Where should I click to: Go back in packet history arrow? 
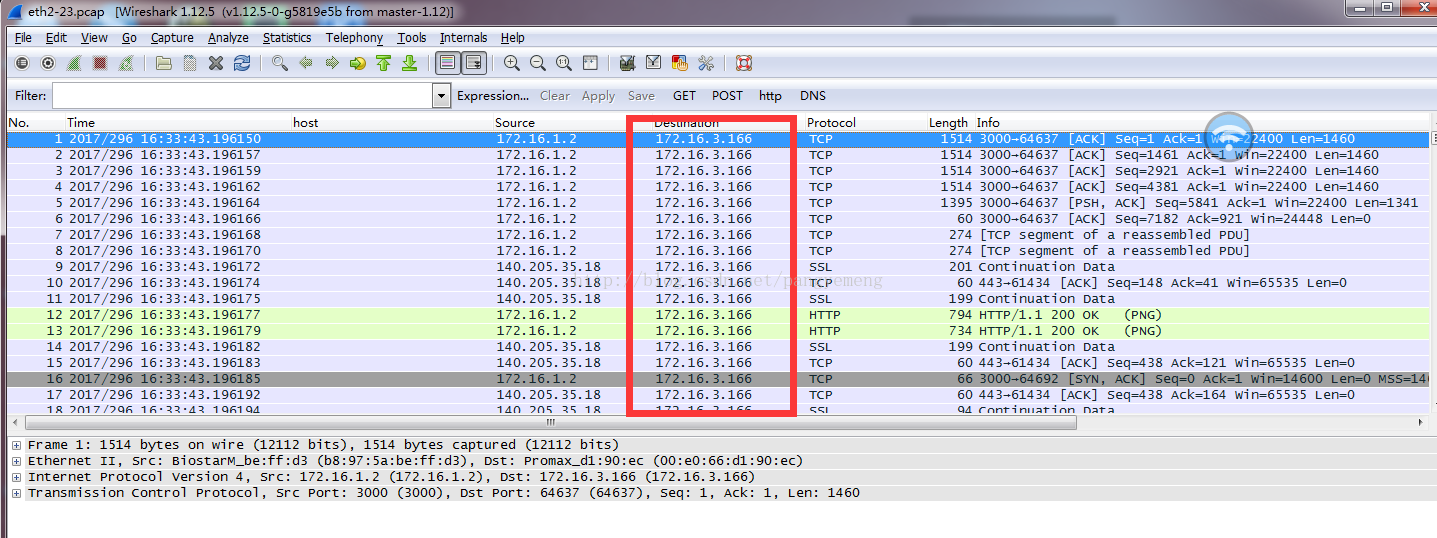[x=306, y=63]
